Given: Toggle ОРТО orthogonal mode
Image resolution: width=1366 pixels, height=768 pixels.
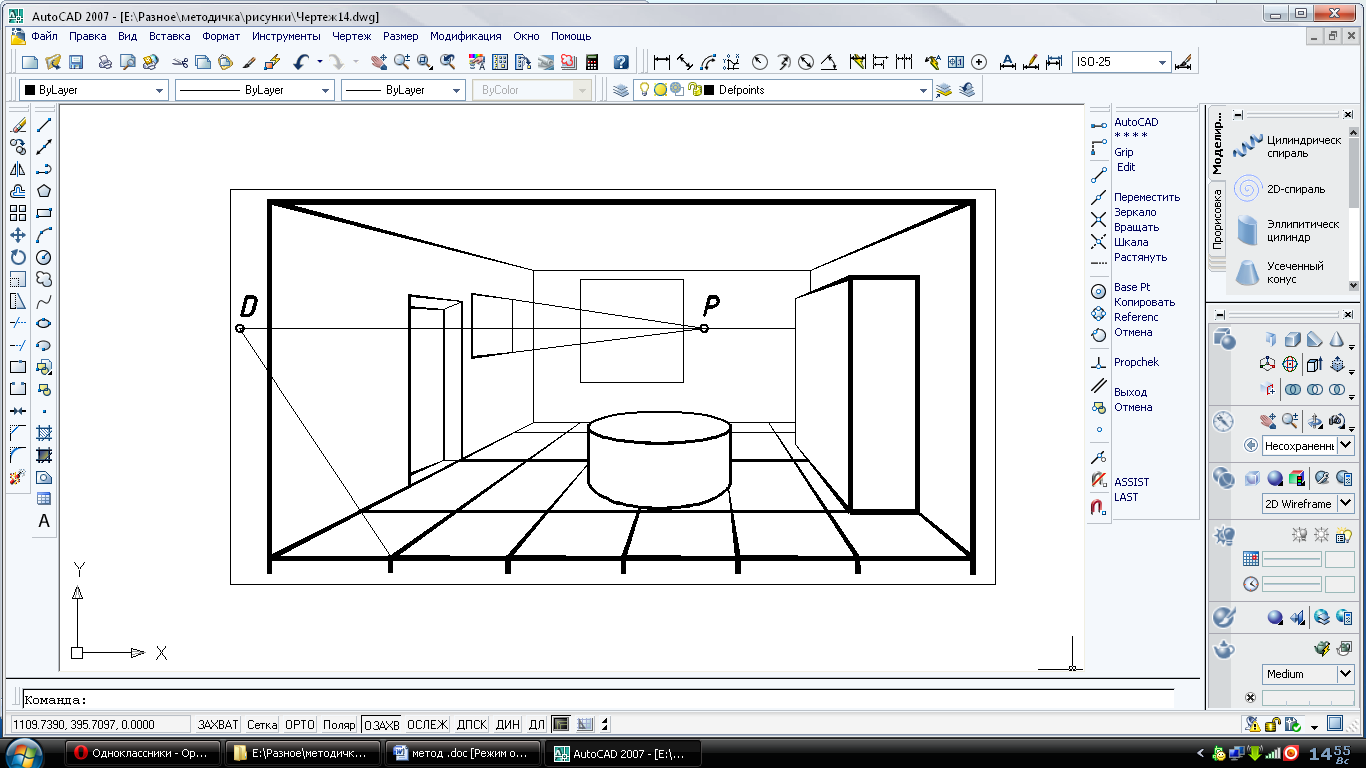Looking at the screenshot, I should coord(300,725).
